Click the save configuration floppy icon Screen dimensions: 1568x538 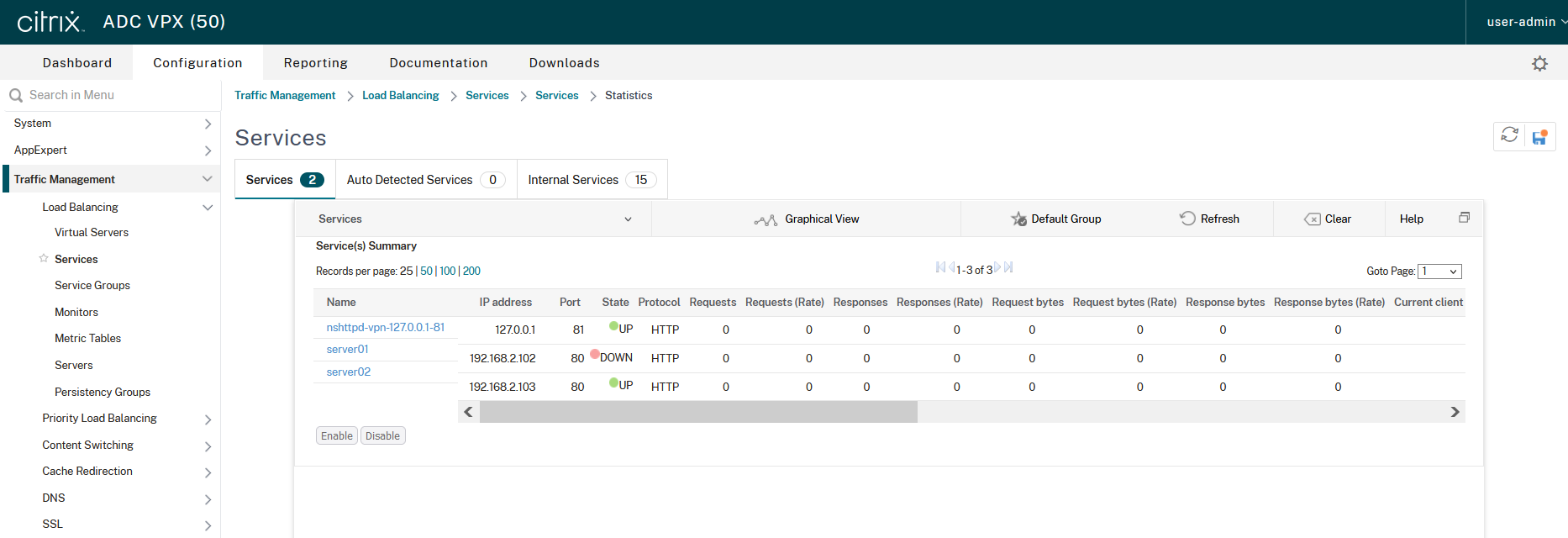point(1539,137)
